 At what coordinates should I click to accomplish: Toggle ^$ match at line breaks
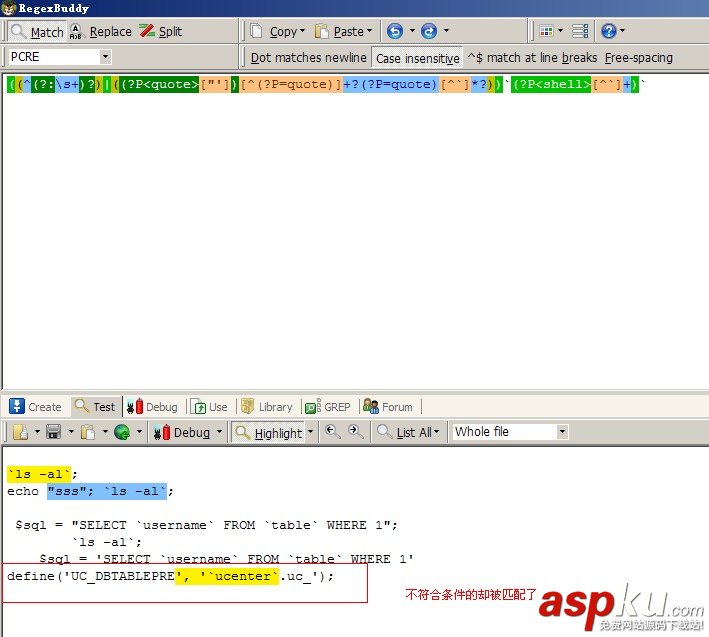532,58
